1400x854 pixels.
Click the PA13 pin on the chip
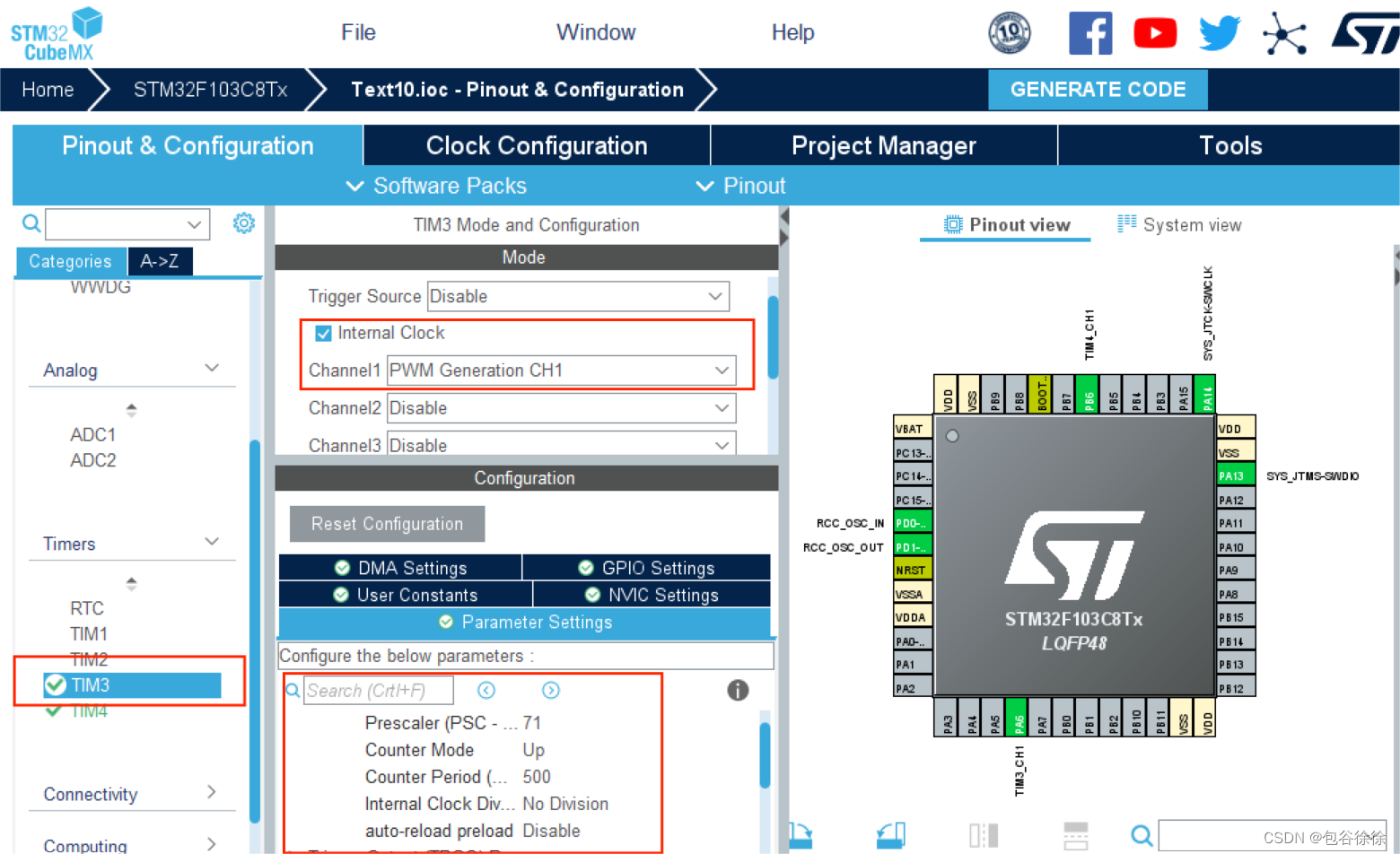point(1235,475)
